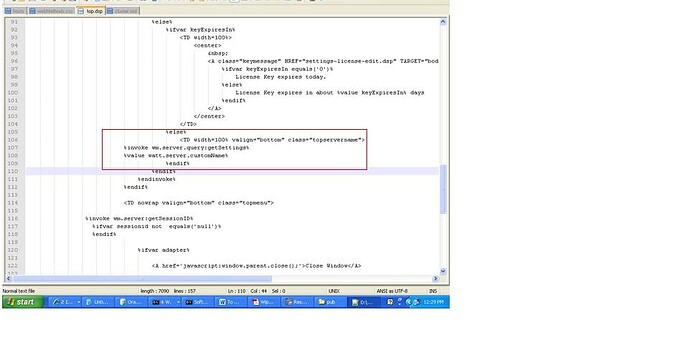Open the 'Res...' taskbar button
Screen dimensions: 690x362
coord(298,302)
